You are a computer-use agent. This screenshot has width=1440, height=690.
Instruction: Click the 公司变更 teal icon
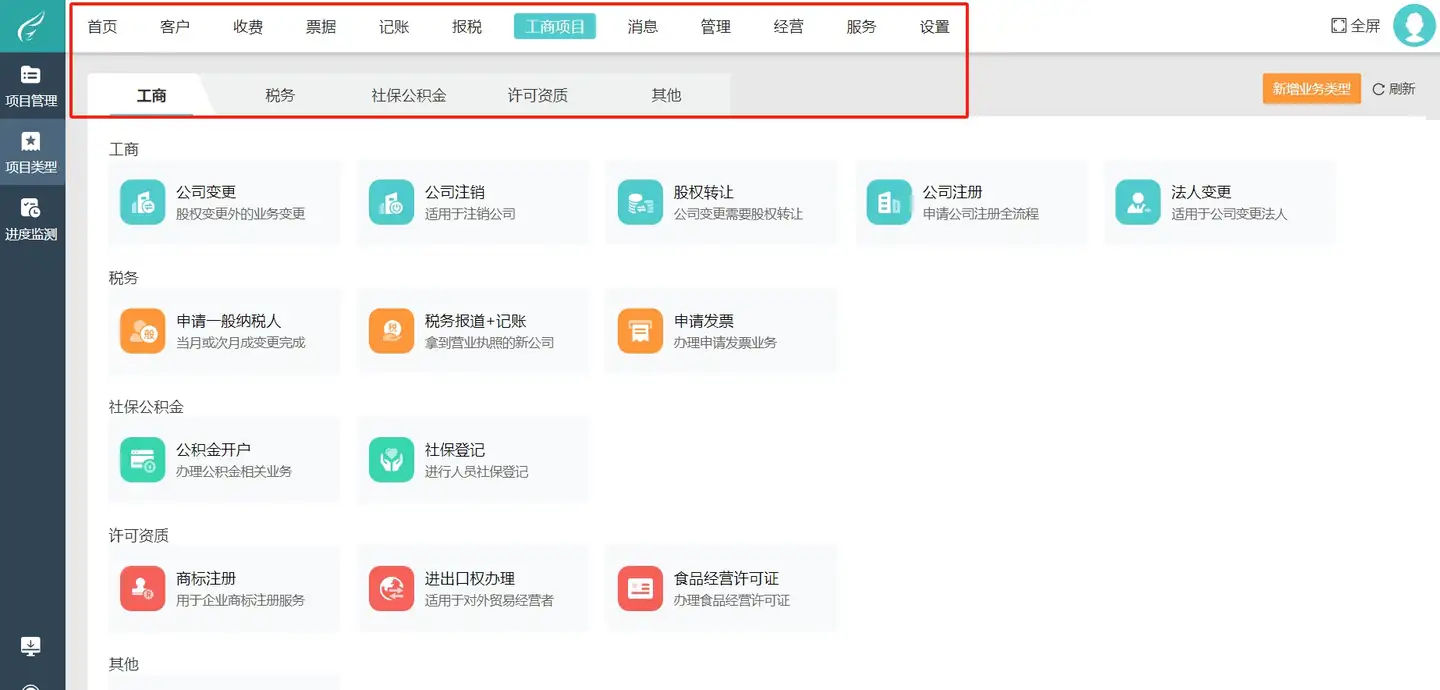pos(142,202)
